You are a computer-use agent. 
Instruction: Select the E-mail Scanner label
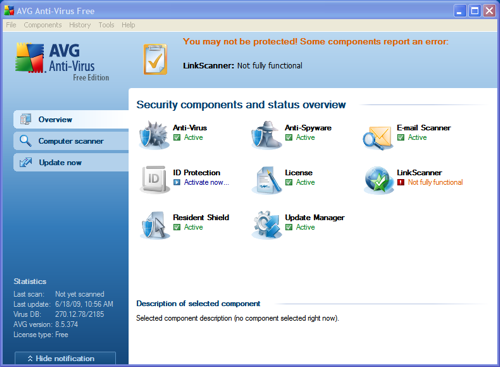pyautogui.click(x=424, y=128)
